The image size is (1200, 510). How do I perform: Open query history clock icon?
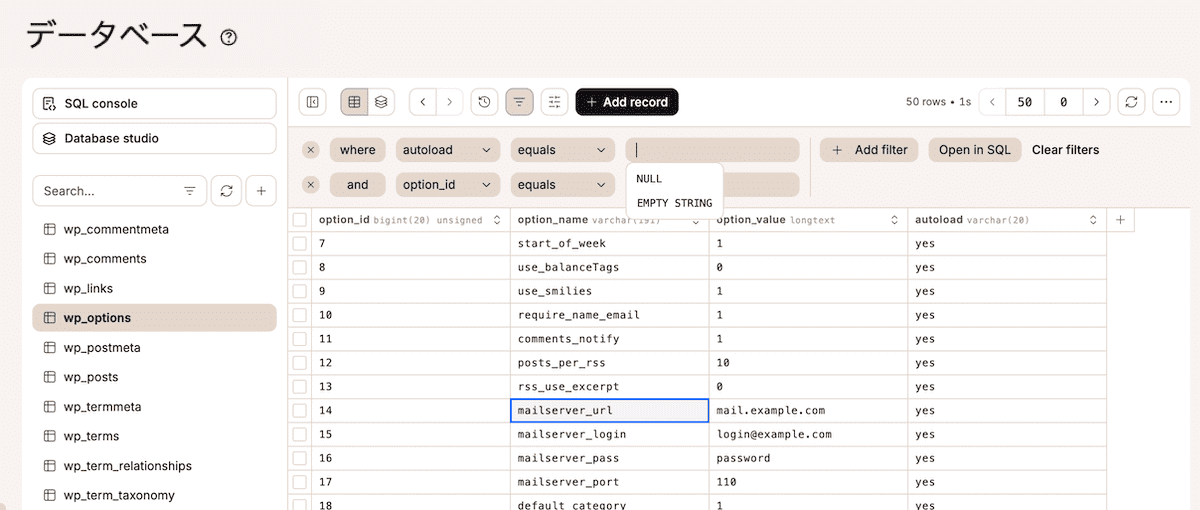pyautogui.click(x=484, y=102)
